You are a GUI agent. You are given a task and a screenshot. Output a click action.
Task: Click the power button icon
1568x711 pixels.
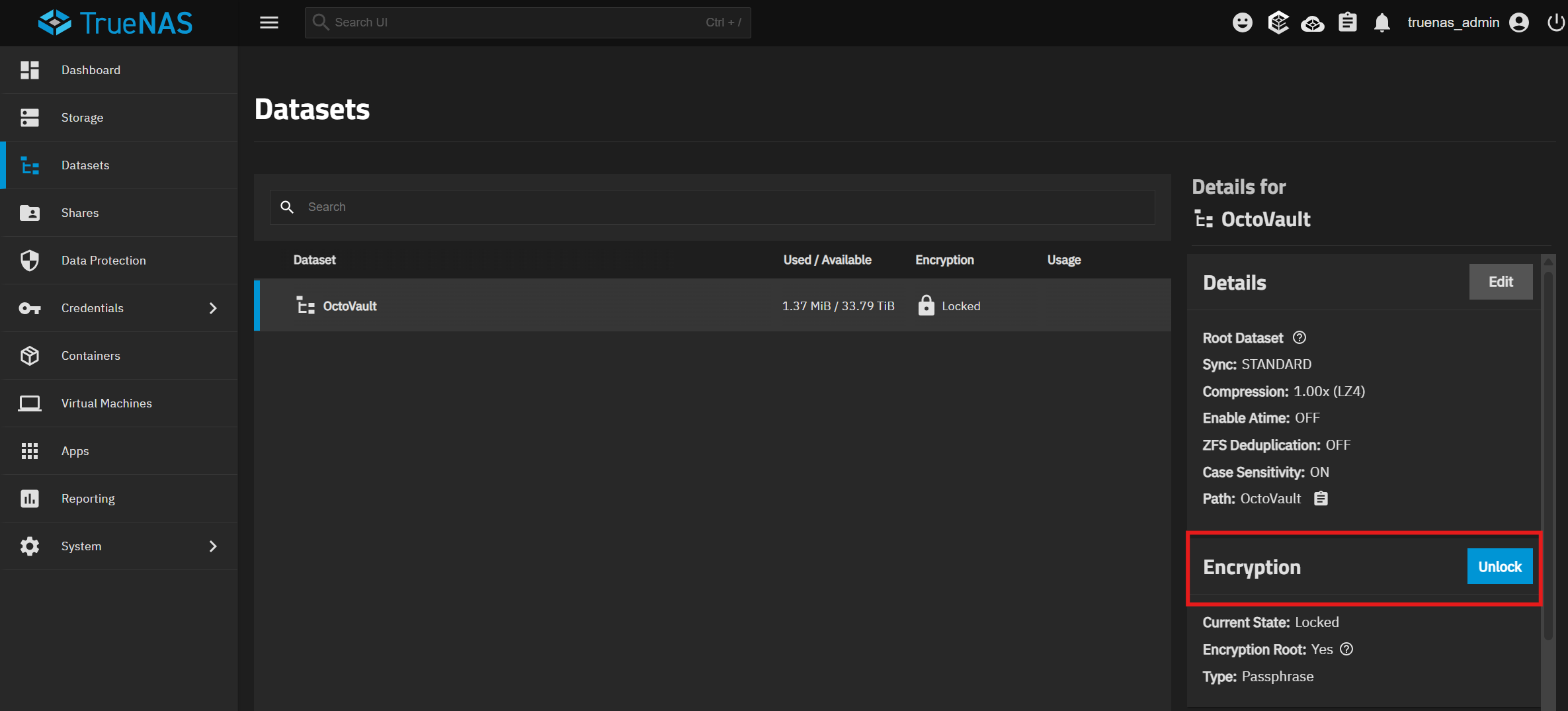coord(1555,22)
